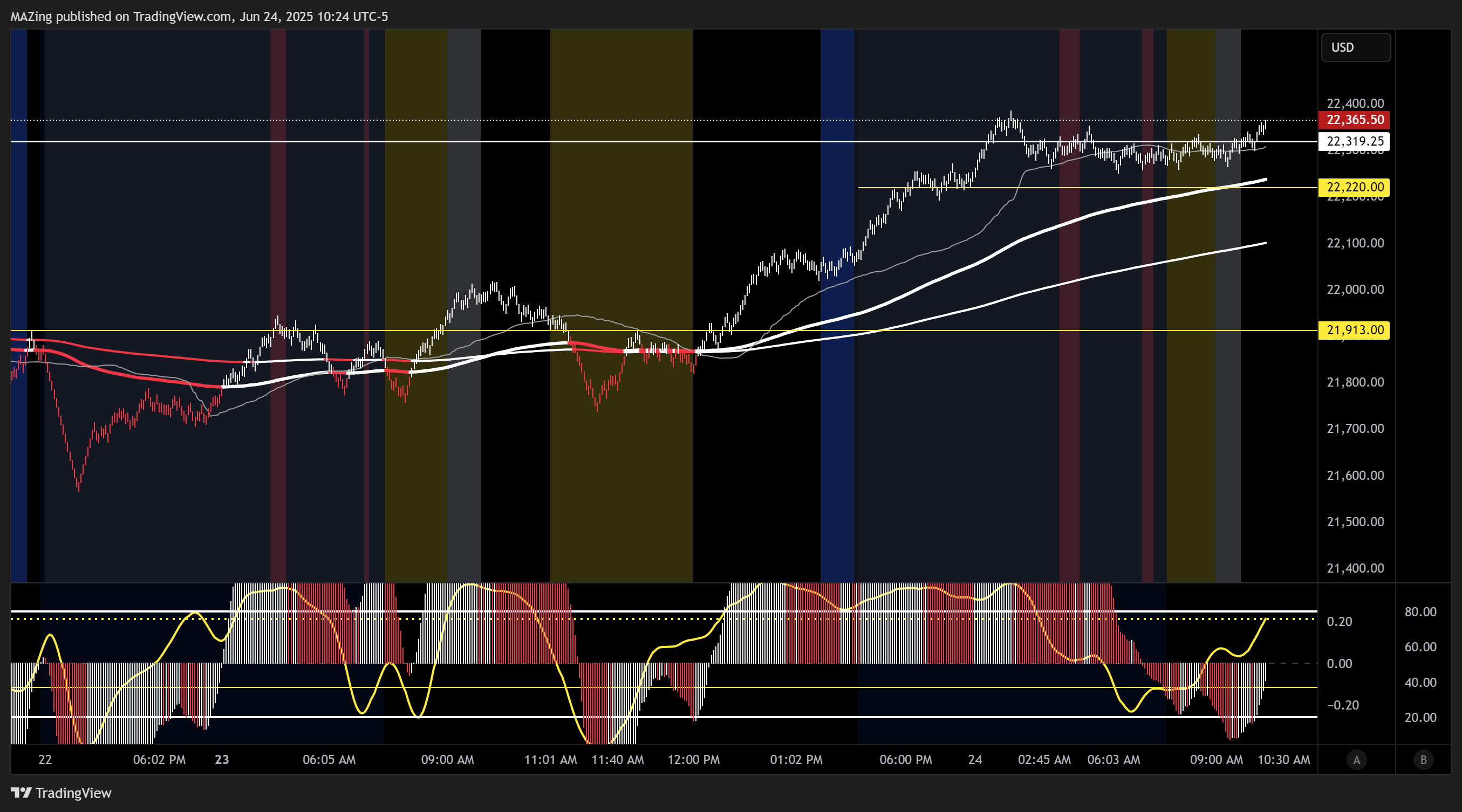Select the red 22,365.50 price label
Image resolution: width=1462 pixels, height=812 pixels.
coord(1355,120)
